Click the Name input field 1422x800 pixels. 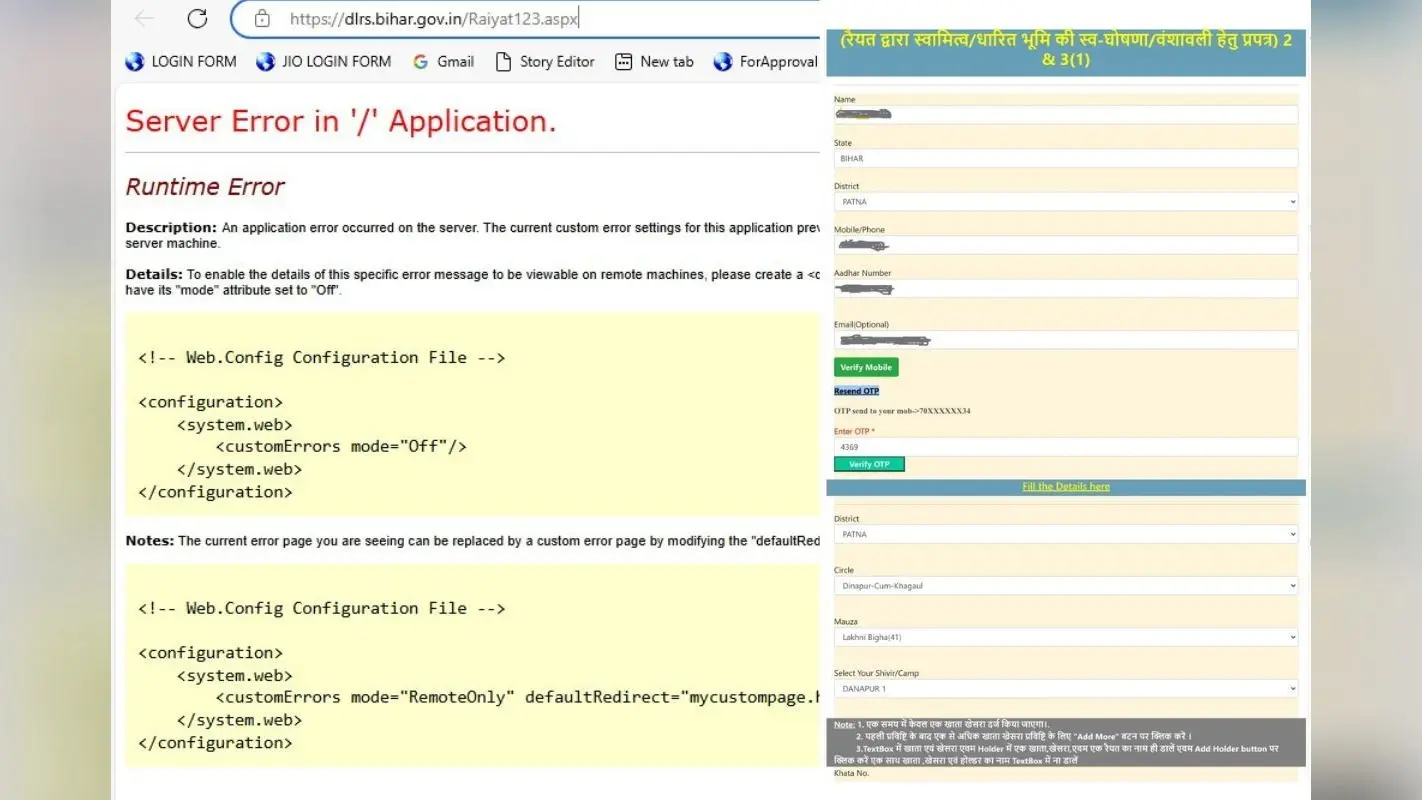pyautogui.click(x=1066, y=115)
